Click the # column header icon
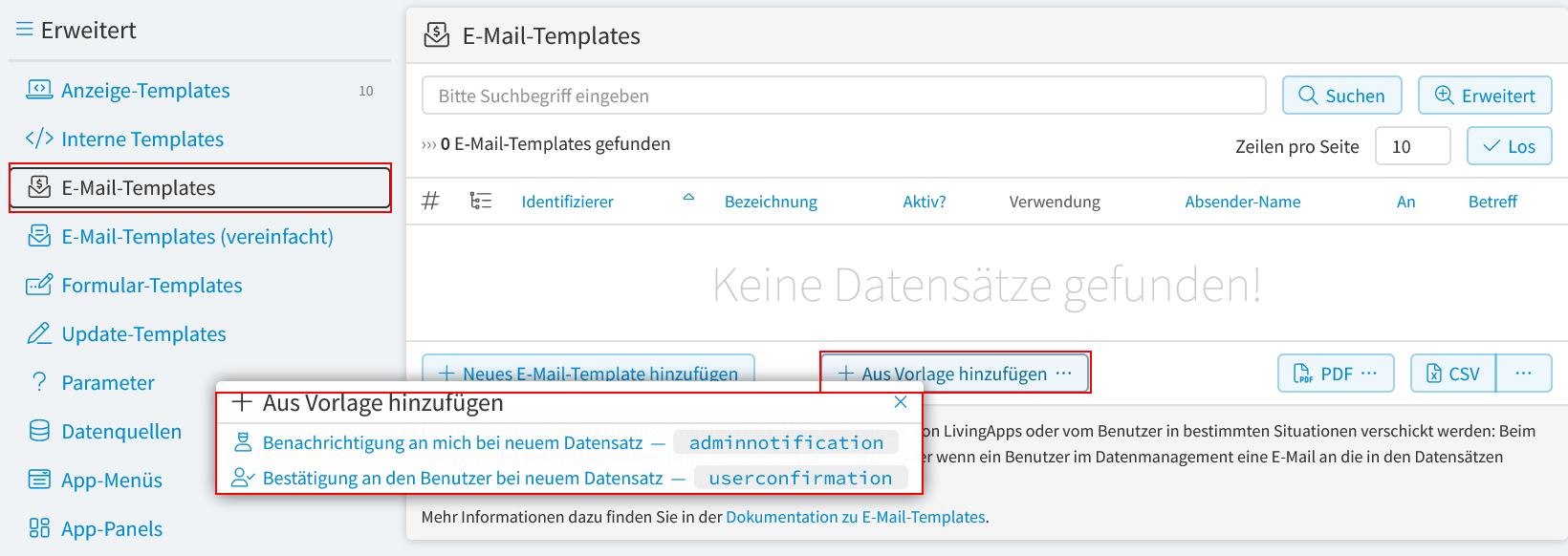The height and width of the screenshot is (556, 1568). [431, 201]
